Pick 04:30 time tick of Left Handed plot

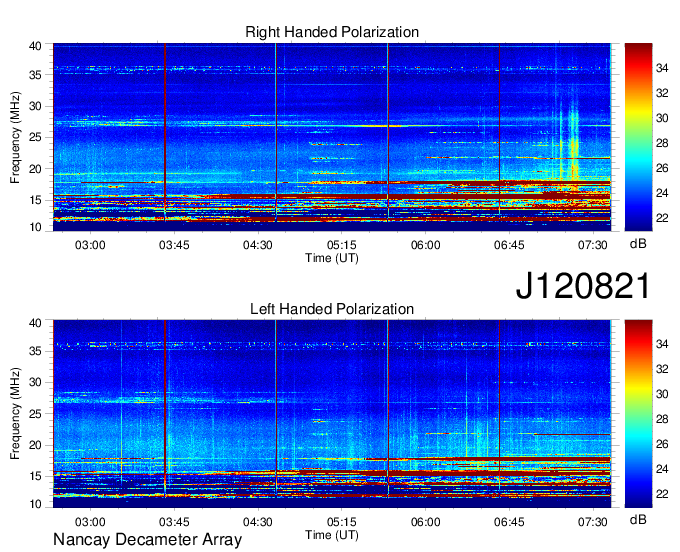click(x=258, y=522)
